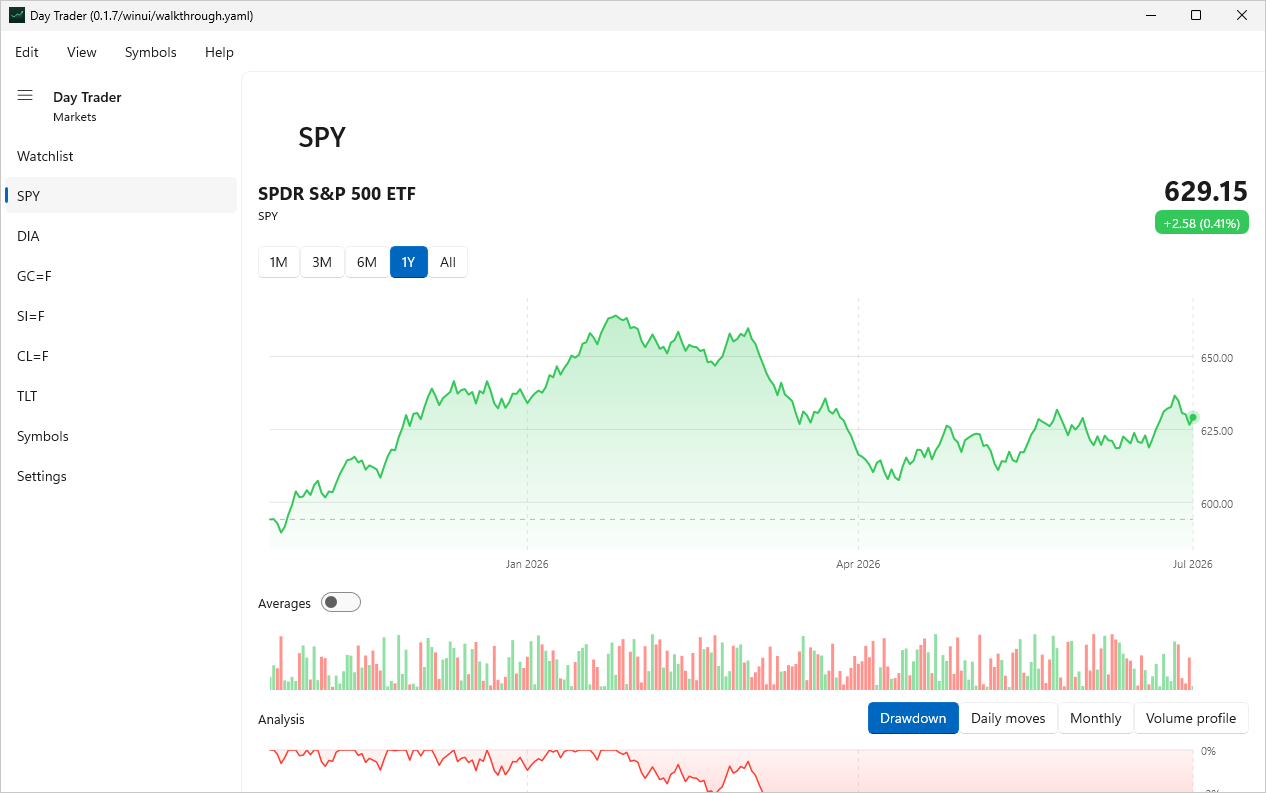
Task: Open the Help menu
Action: point(219,52)
